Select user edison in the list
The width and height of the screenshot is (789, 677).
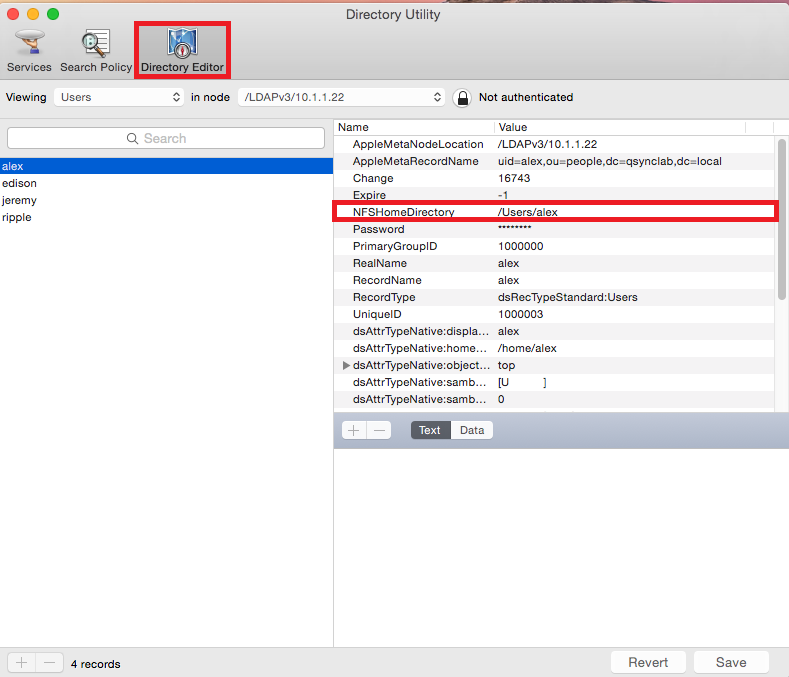pyautogui.click(x=166, y=183)
